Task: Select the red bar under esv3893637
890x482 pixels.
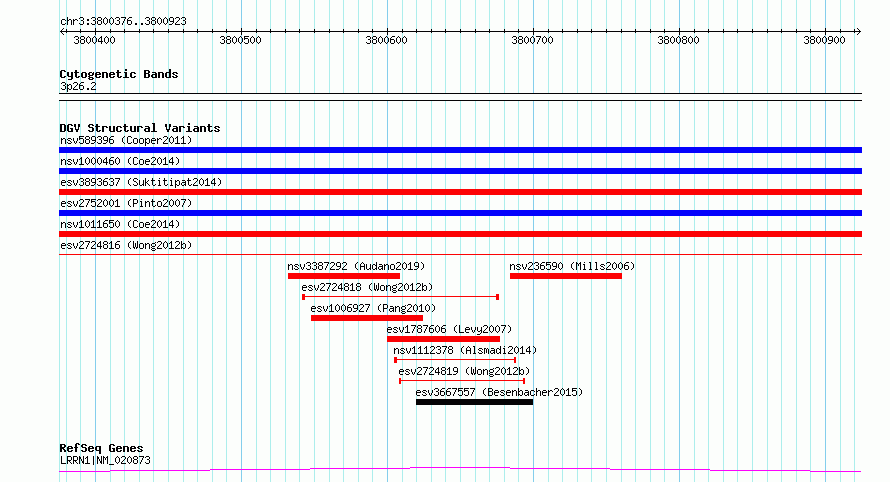Action: tap(460, 192)
